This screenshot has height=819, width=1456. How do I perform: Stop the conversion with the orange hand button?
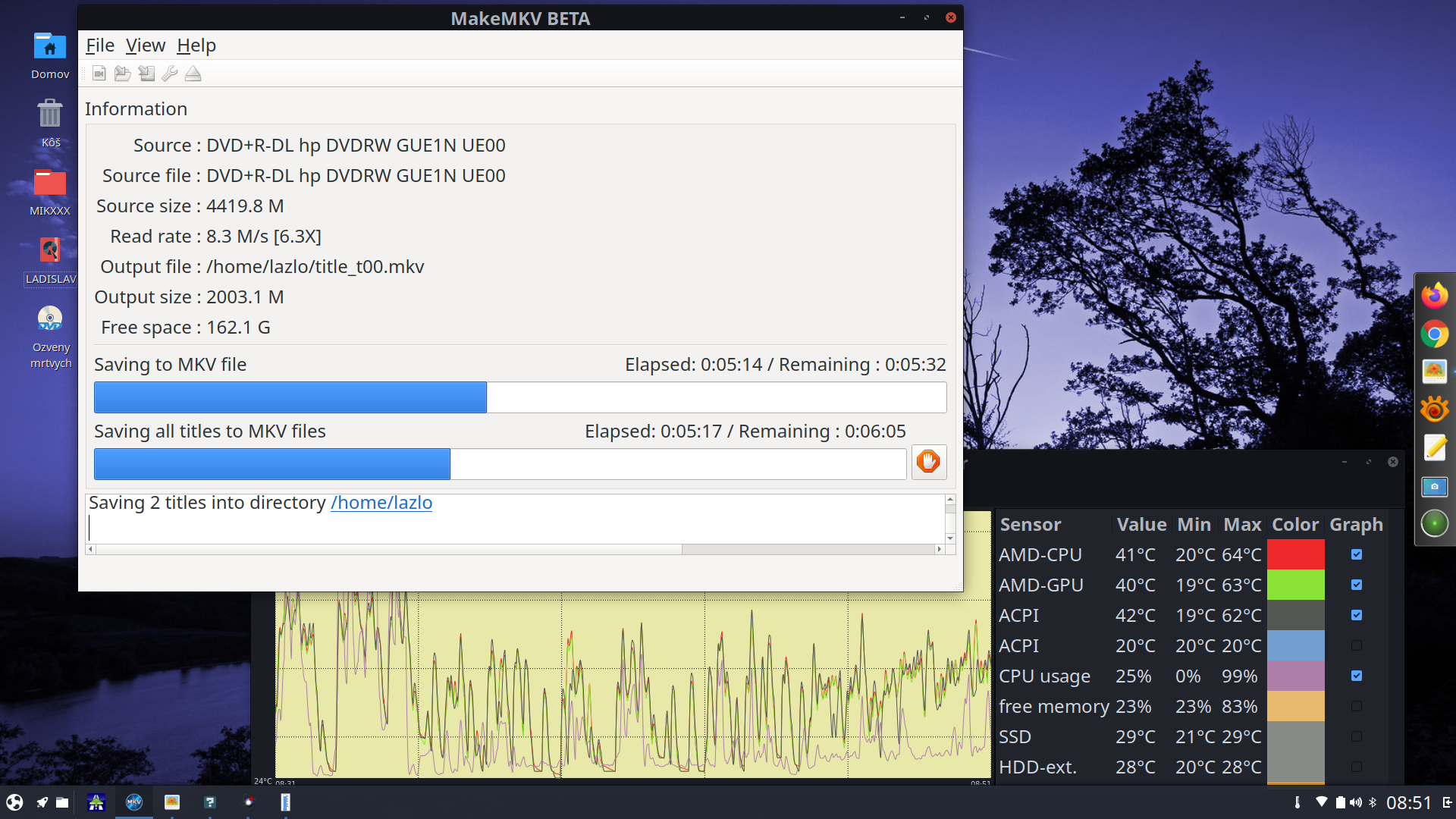[x=928, y=462]
